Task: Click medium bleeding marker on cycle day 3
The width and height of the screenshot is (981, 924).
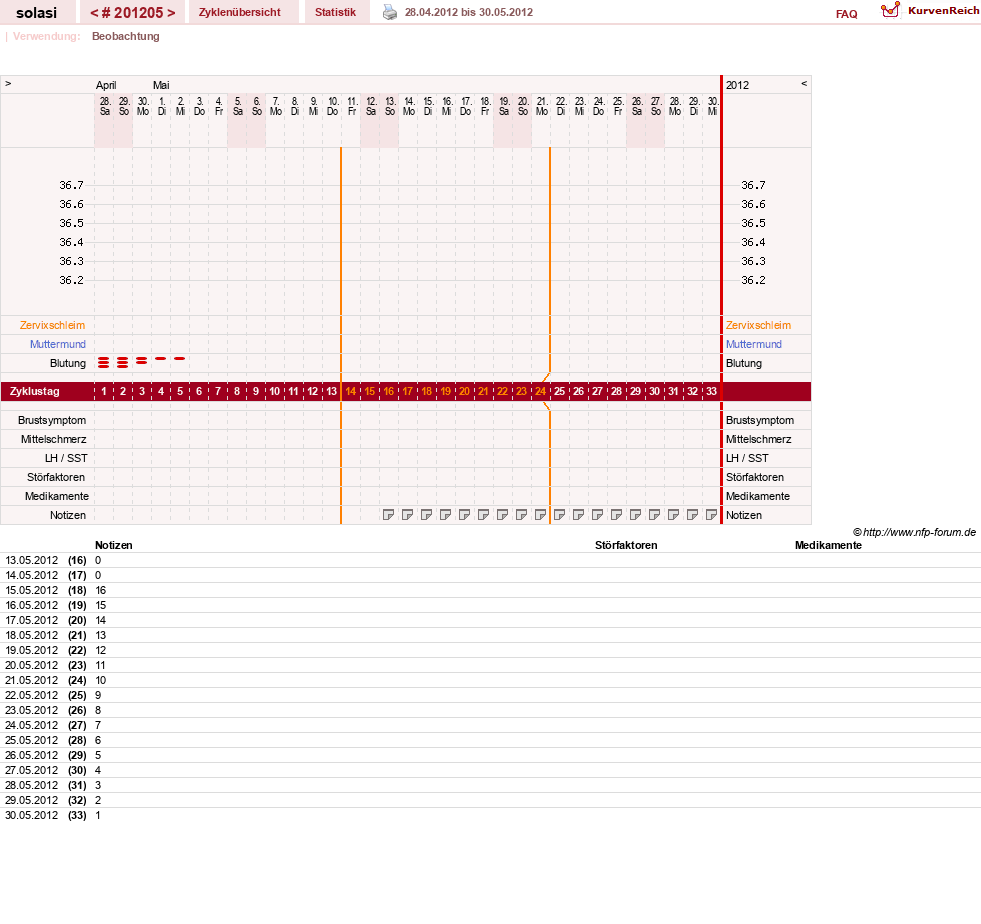Action: pos(141,361)
